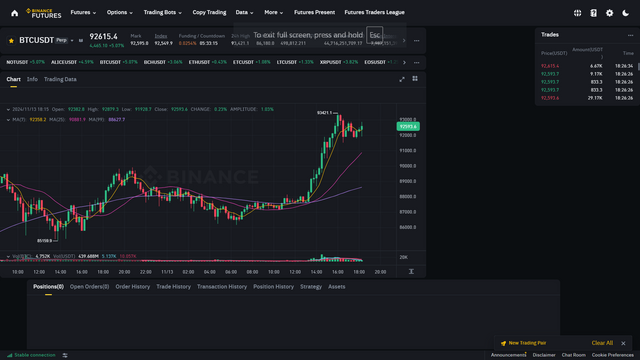640x360 pixels.
Task: Click the Index price label
Action: click(x=160, y=36)
